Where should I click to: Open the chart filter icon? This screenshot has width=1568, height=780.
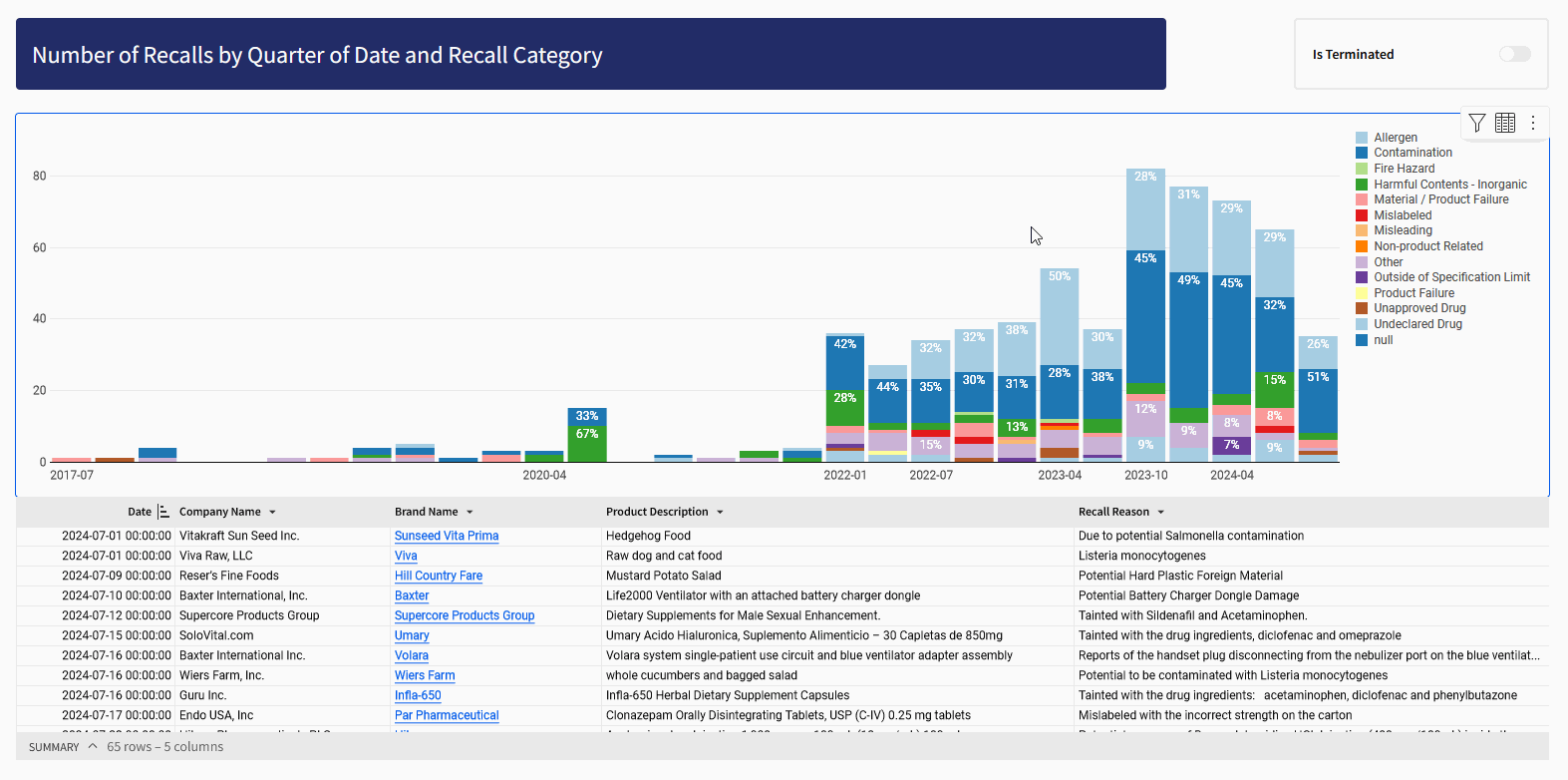coord(1477,123)
